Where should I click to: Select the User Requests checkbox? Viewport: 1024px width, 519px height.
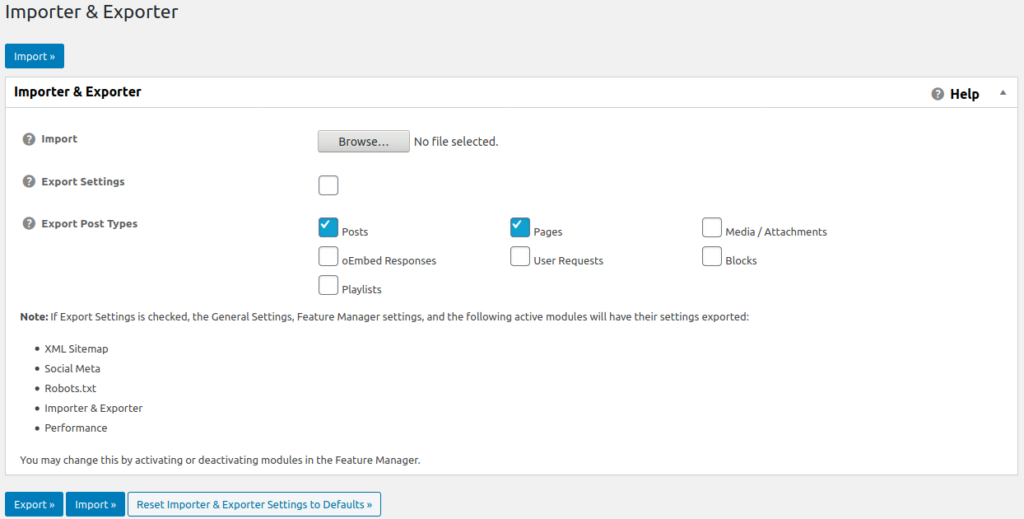(519, 256)
